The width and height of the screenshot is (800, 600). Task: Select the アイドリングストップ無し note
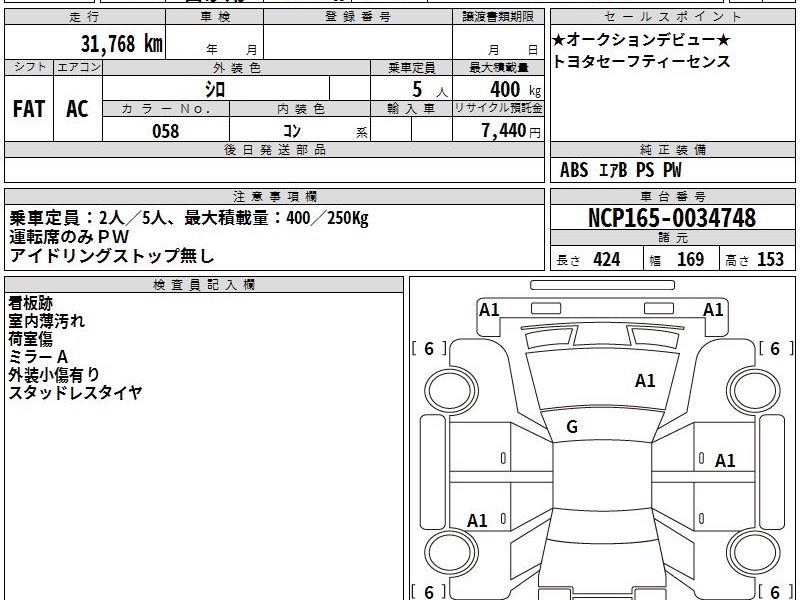(x=112, y=255)
